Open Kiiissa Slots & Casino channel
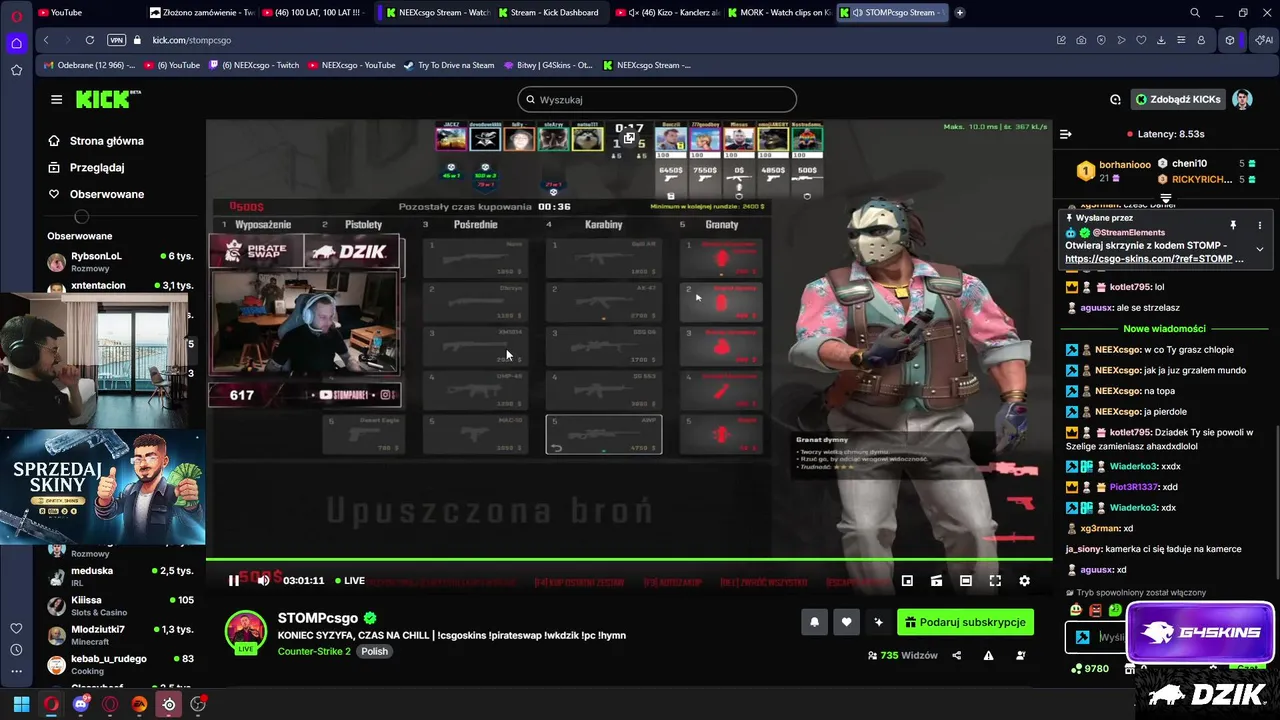Image resolution: width=1280 pixels, height=720 pixels. (x=120, y=606)
